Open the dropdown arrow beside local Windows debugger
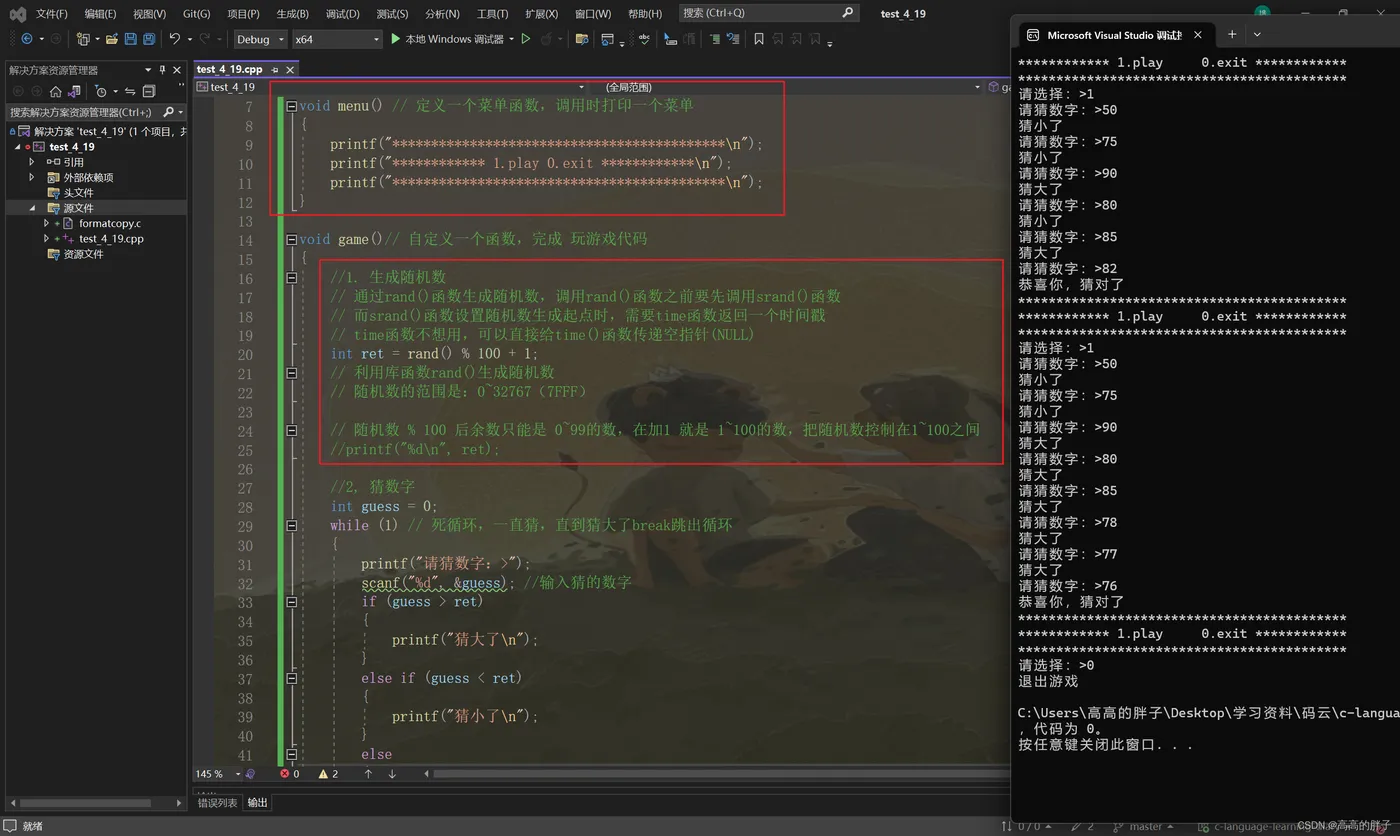1400x836 pixels. pos(511,39)
